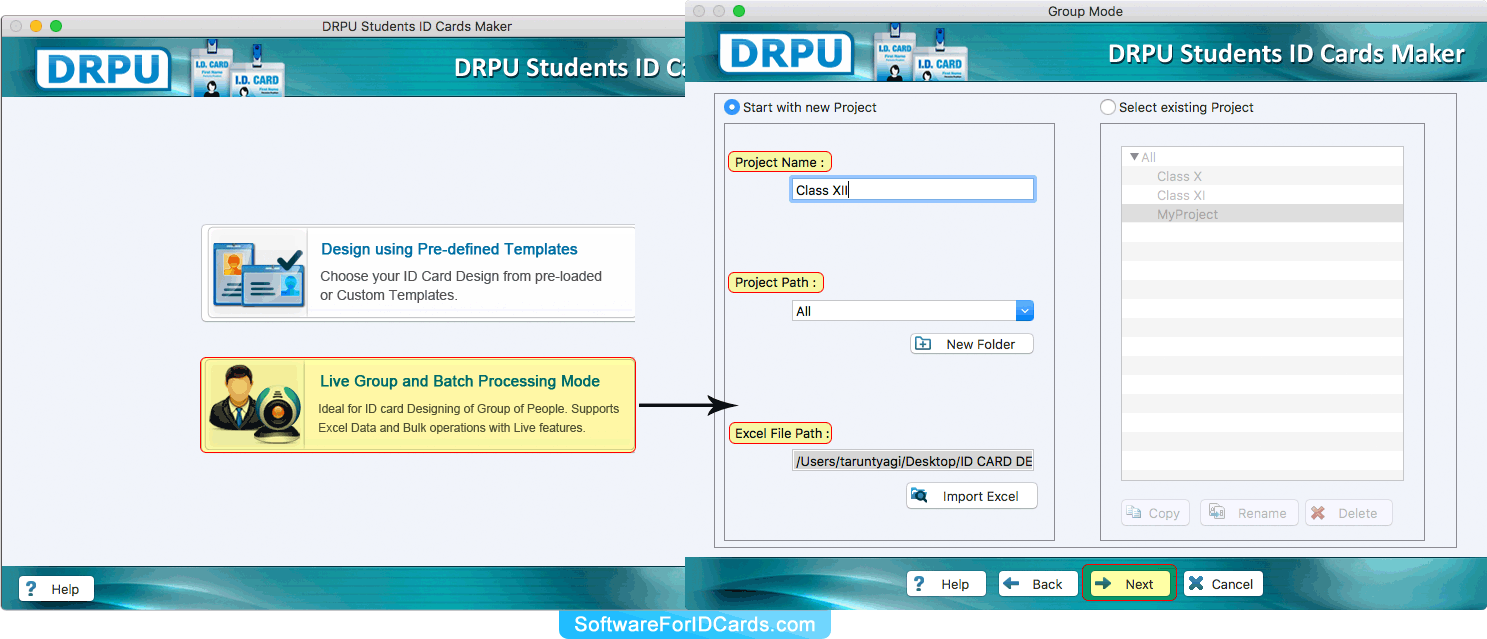The image size is (1487, 639).
Task: Click the Back left arrow icon
Action: (x=1012, y=584)
